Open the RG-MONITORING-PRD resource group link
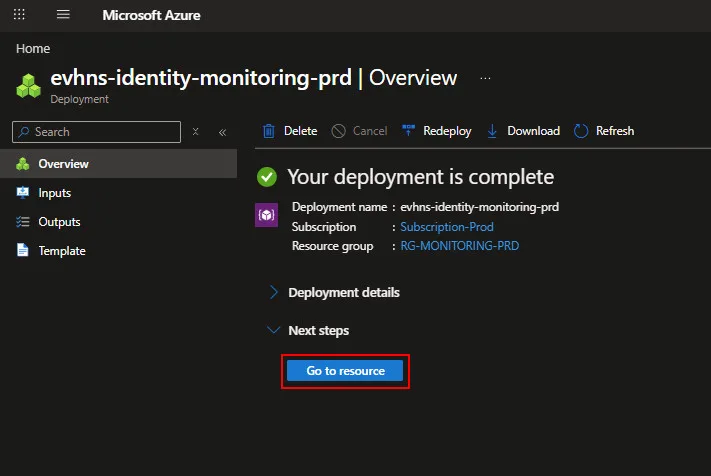The height and width of the screenshot is (476, 711). (459, 246)
